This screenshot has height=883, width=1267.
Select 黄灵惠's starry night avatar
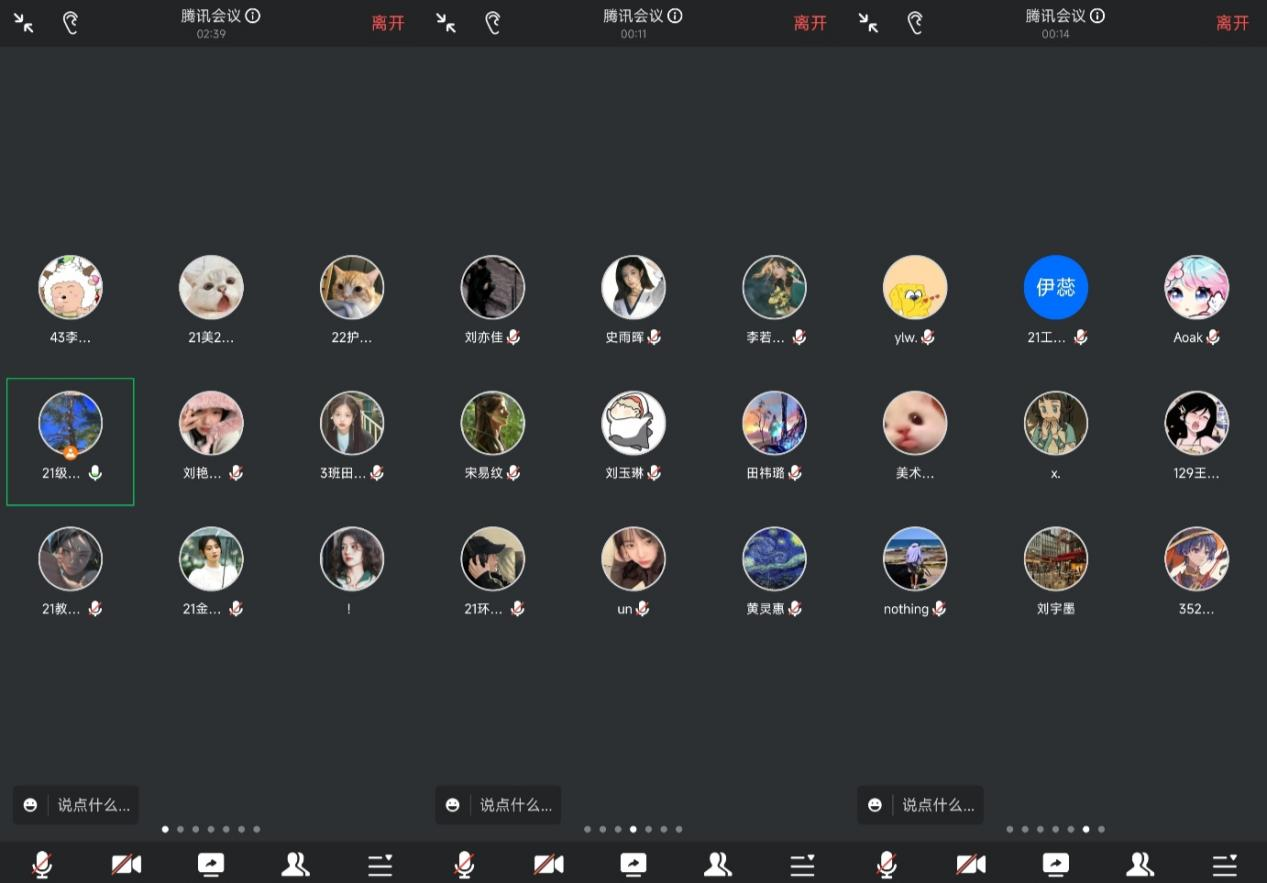pos(774,559)
